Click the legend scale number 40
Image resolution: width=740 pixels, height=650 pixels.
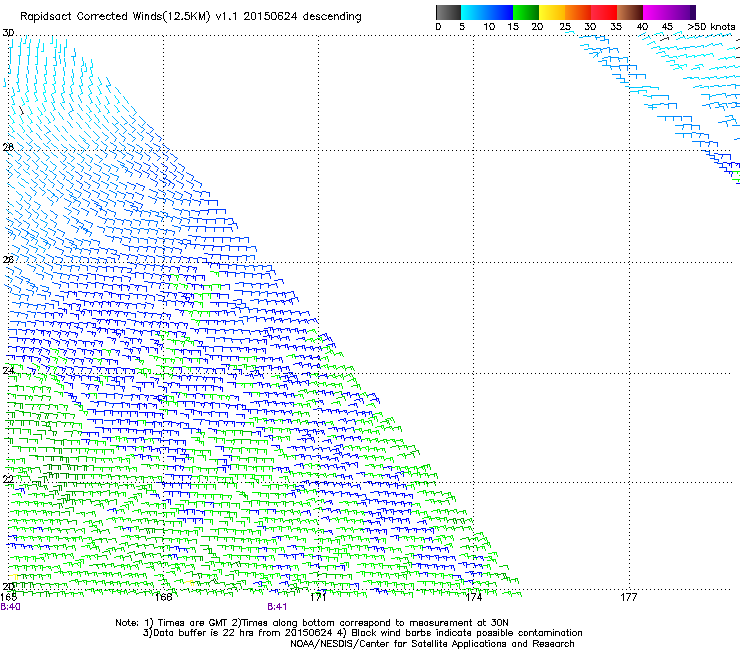pos(642,27)
